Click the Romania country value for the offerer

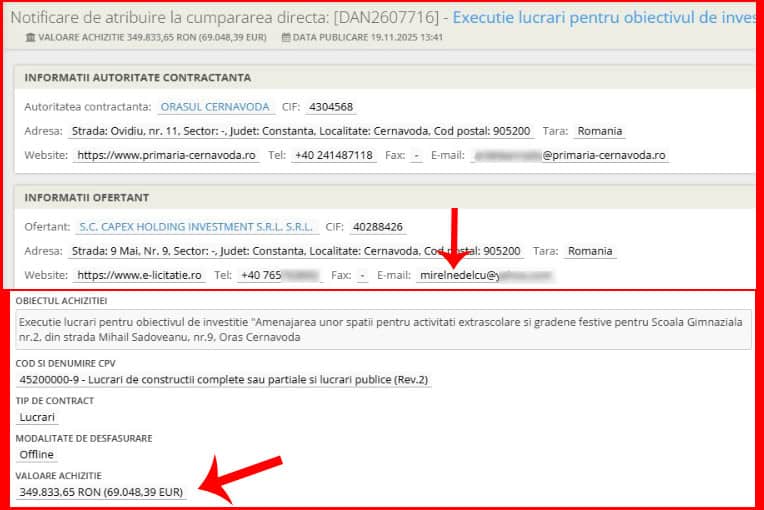click(x=590, y=251)
